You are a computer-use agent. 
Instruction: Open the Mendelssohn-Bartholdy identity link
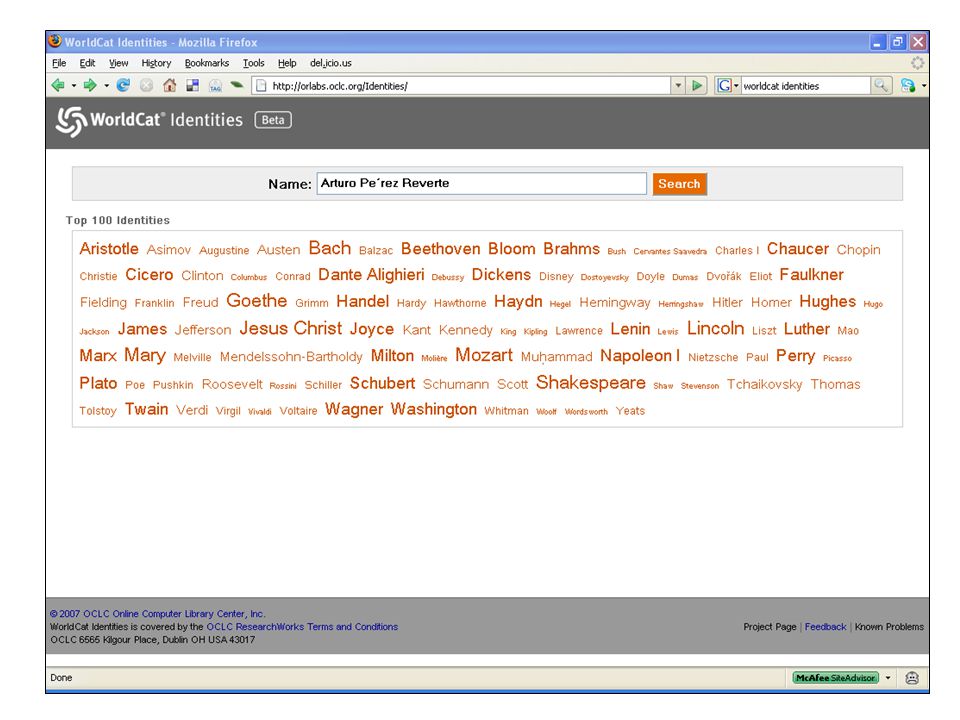[291, 356]
